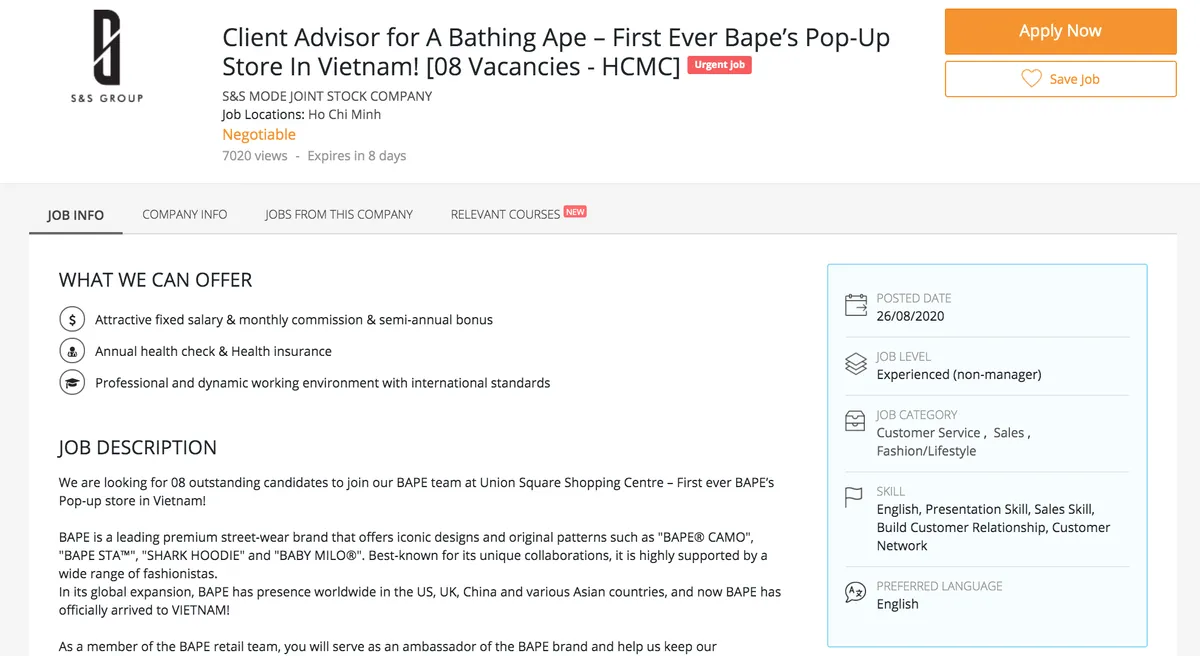Click the graduation cap environment icon
The width and height of the screenshot is (1200, 656).
(72, 383)
